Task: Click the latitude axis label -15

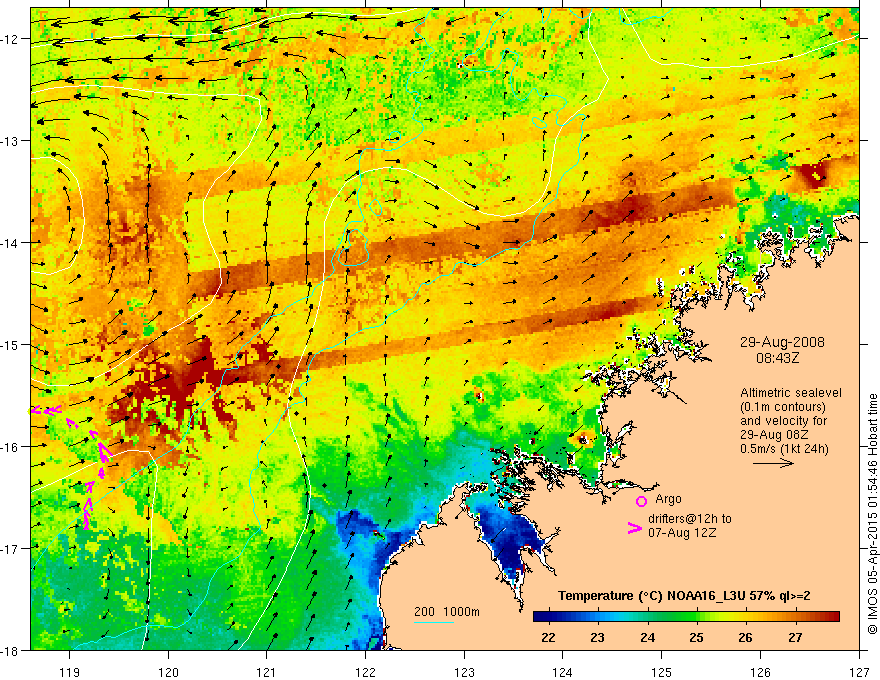Action: point(11,344)
